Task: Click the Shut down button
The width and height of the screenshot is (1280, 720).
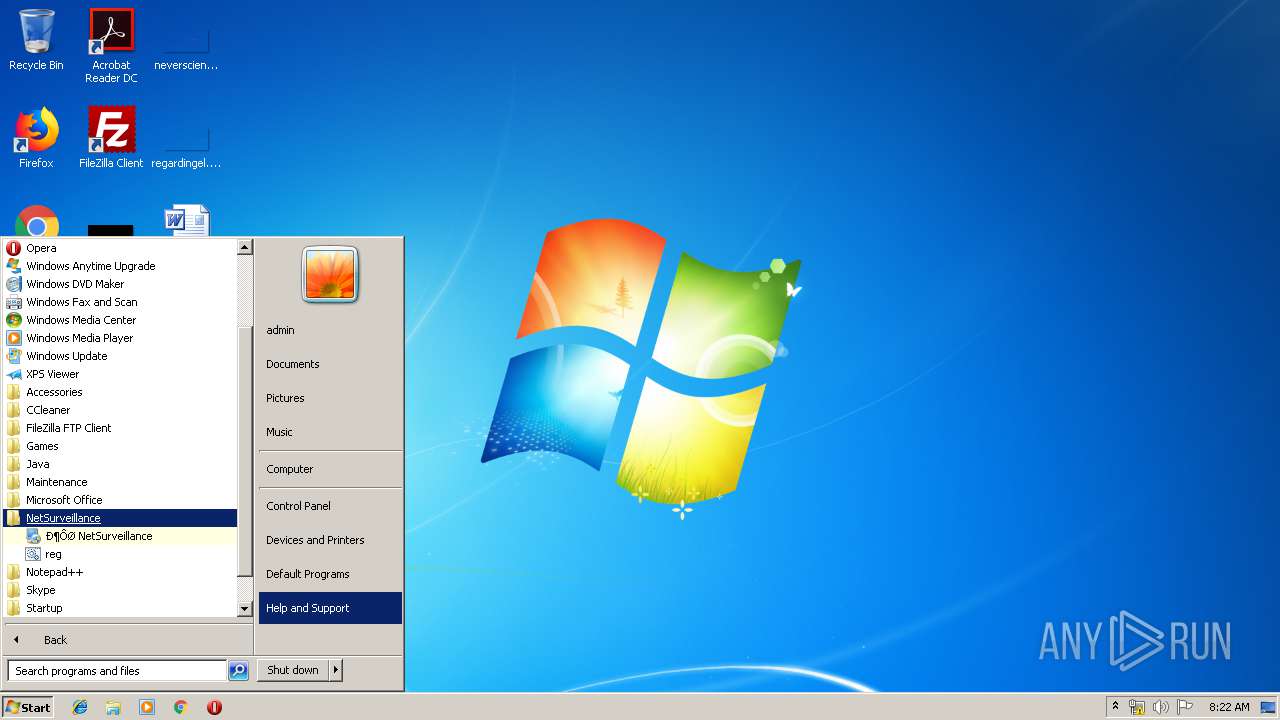Action: (293, 670)
